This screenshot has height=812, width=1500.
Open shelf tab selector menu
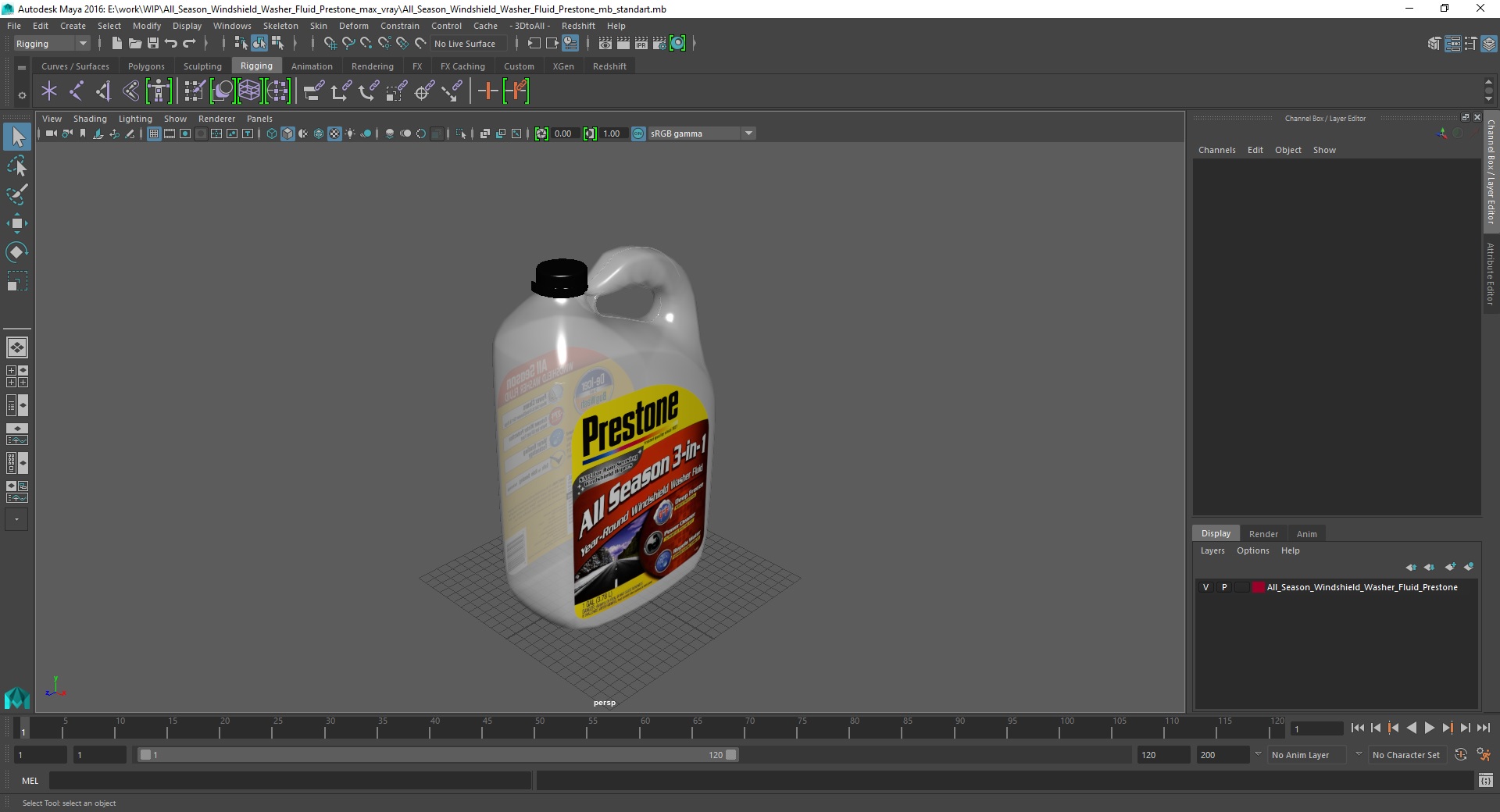point(22,67)
